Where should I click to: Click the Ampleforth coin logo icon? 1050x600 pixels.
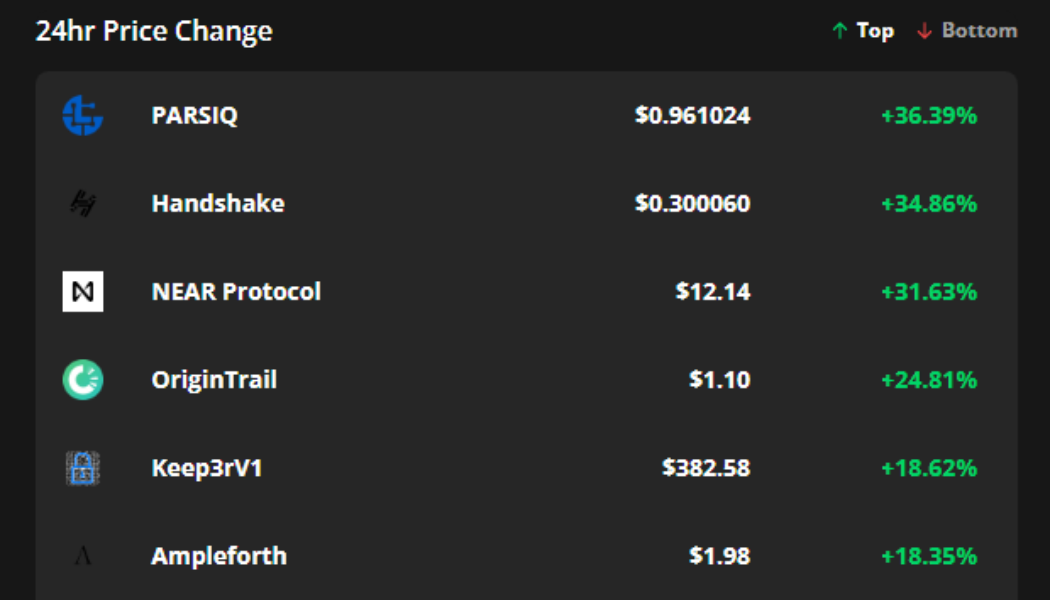83,556
